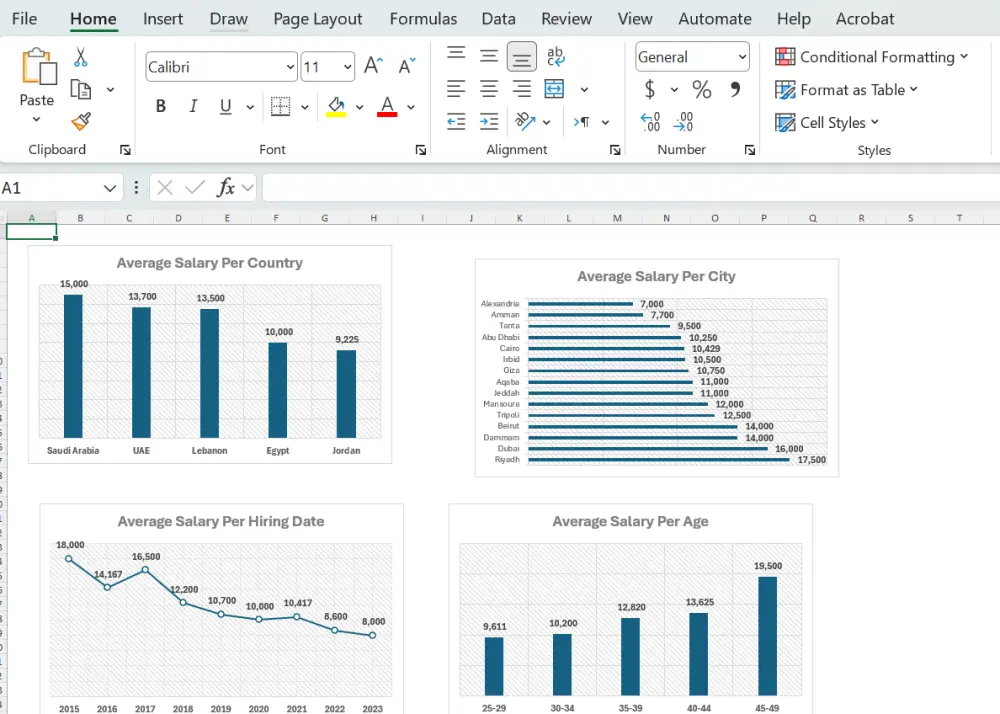The image size is (1000, 714).
Task: Open the Draw menu tab
Action: pos(228,18)
